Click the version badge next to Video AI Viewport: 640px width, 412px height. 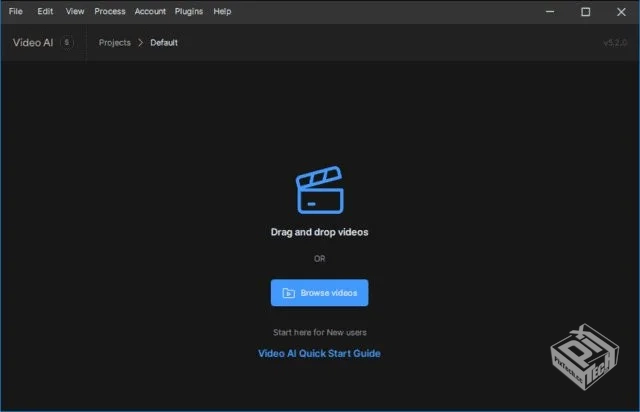67,42
